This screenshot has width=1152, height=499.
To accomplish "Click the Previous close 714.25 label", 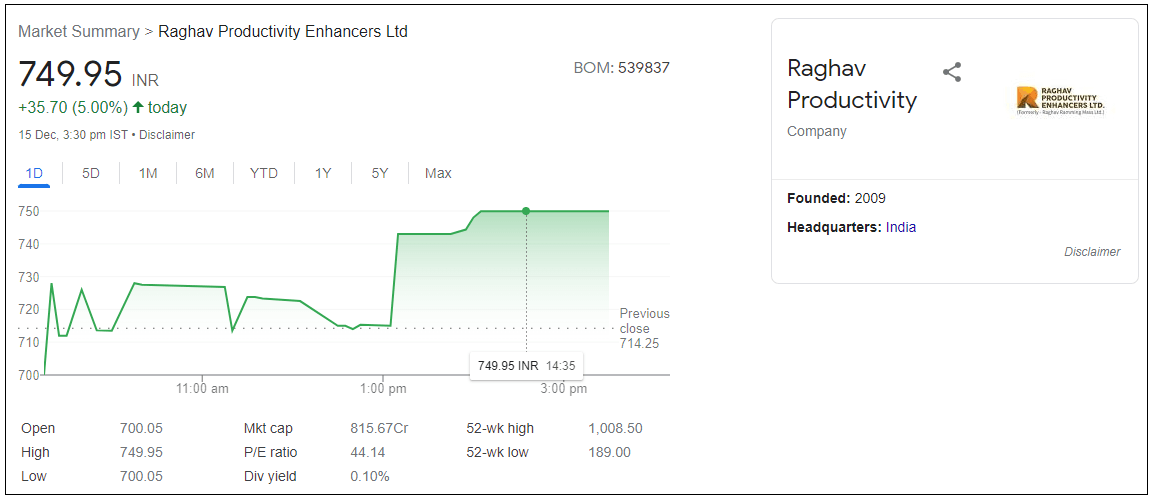I will (644, 329).
